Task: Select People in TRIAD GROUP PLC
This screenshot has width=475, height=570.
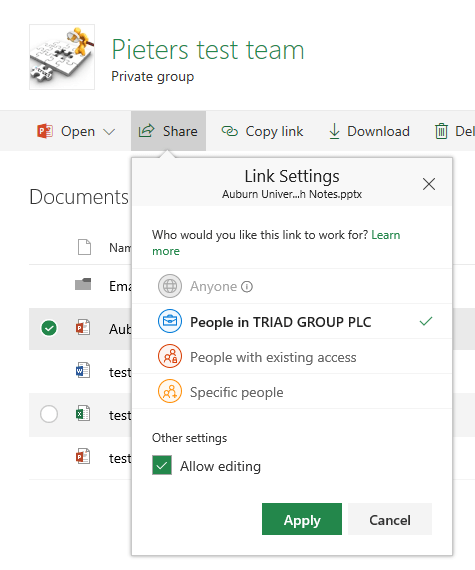Action: (x=292, y=322)
